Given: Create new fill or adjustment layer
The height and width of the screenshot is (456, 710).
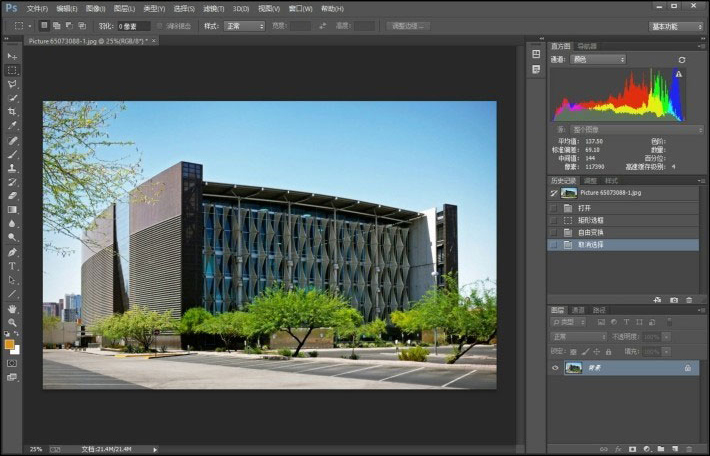Looking at the screenshot, I should [647, 449].
